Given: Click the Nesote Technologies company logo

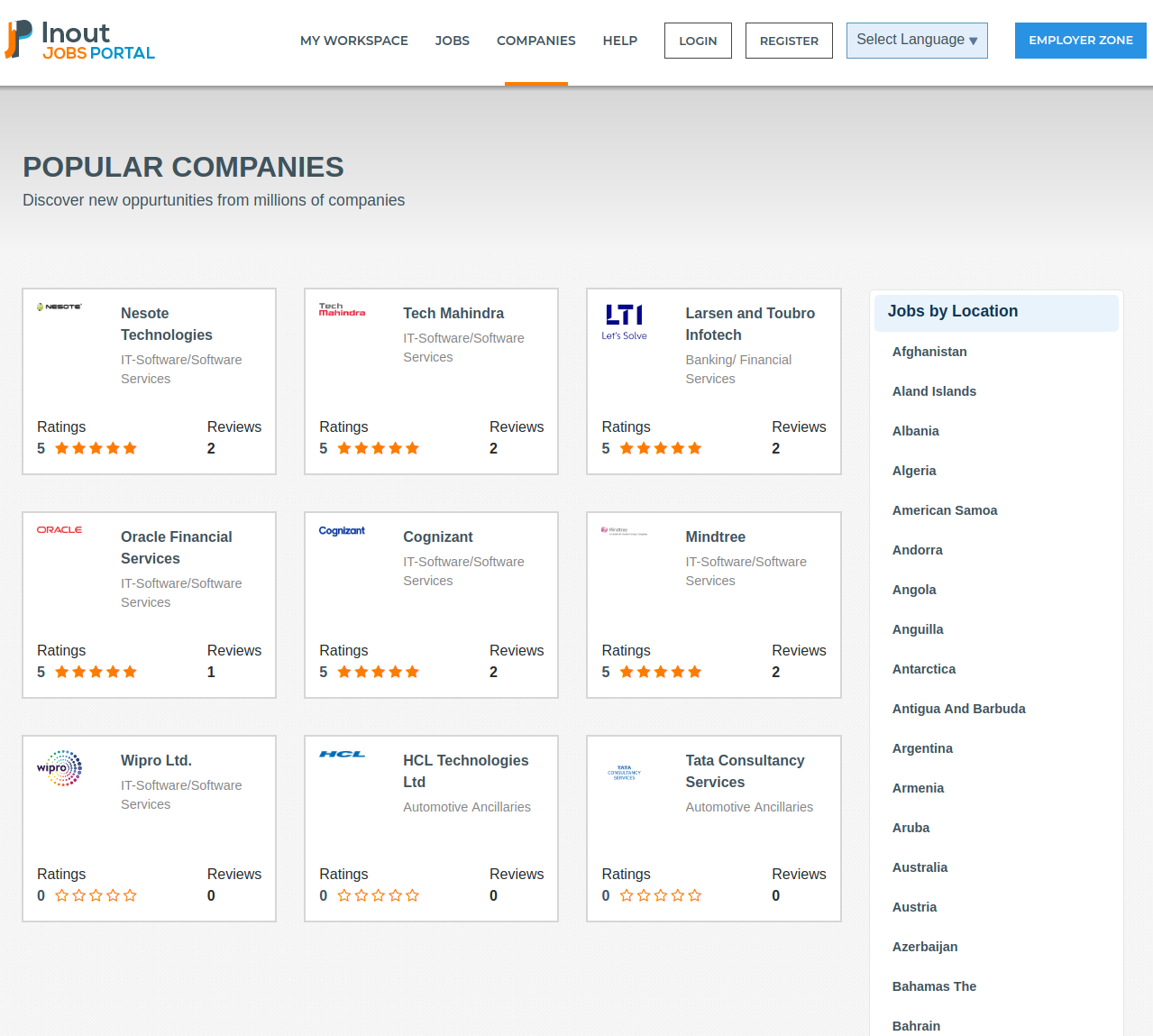Looking at the screenshot, I should (60, 307).
